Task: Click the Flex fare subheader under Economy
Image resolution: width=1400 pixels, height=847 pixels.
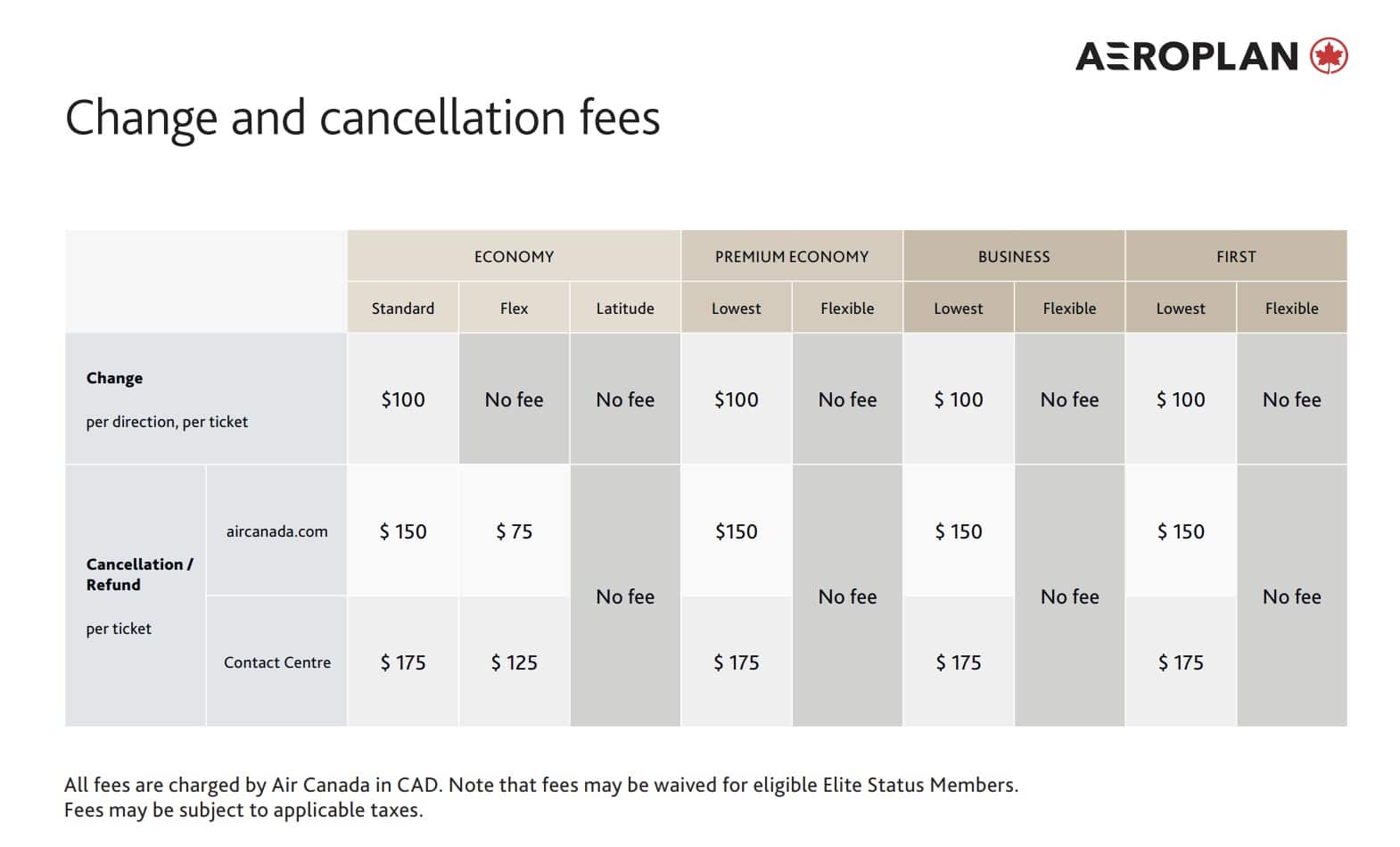Action: 514,308
